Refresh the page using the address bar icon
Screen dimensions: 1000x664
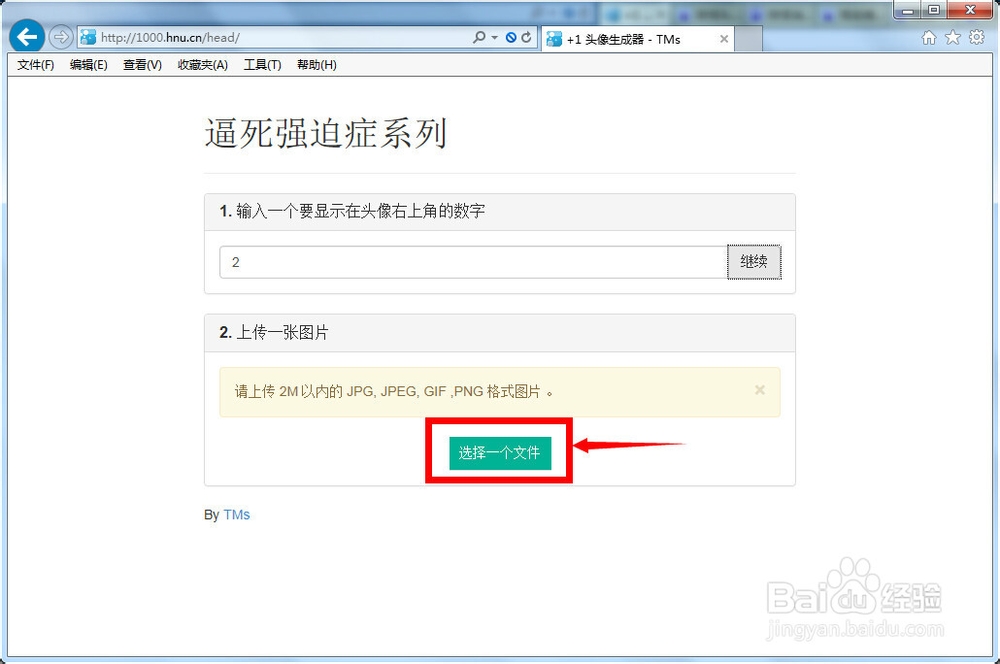coord(527,37)
